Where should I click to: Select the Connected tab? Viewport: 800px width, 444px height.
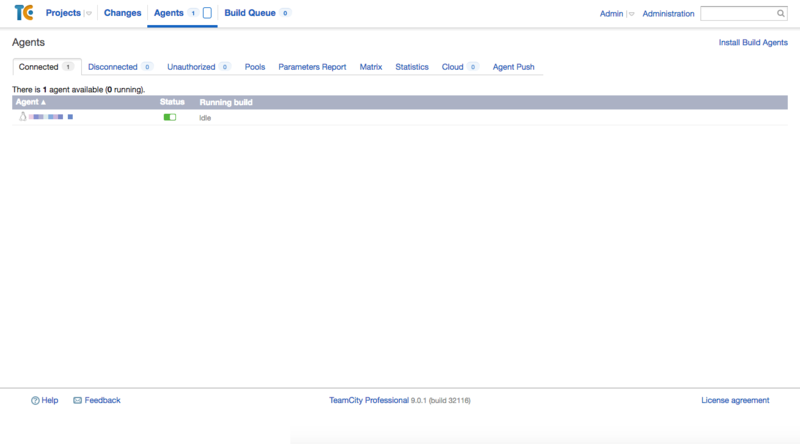pos(46,67)
